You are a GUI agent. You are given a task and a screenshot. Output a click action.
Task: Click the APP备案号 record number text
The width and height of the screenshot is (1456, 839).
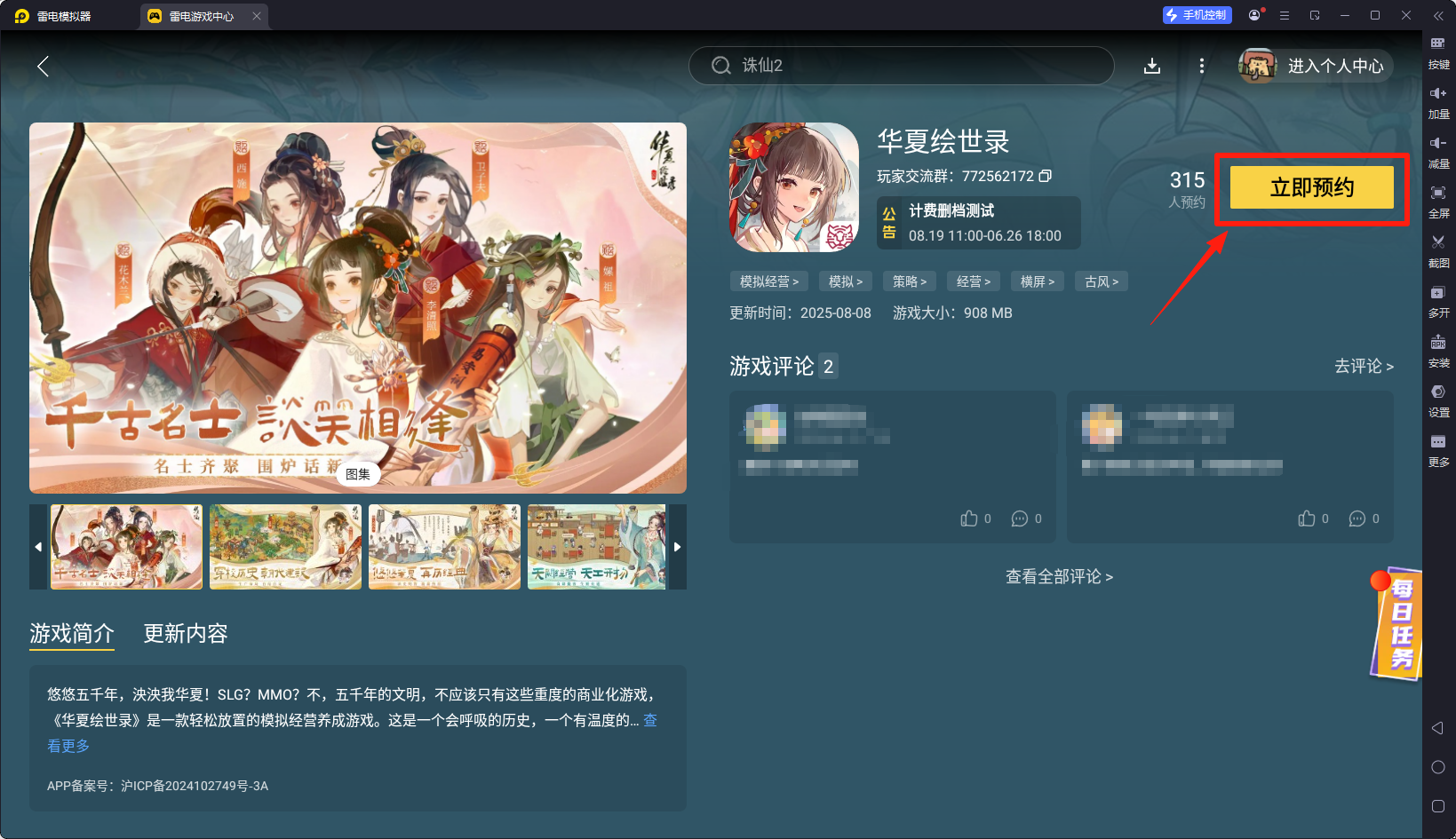point(157,786)
